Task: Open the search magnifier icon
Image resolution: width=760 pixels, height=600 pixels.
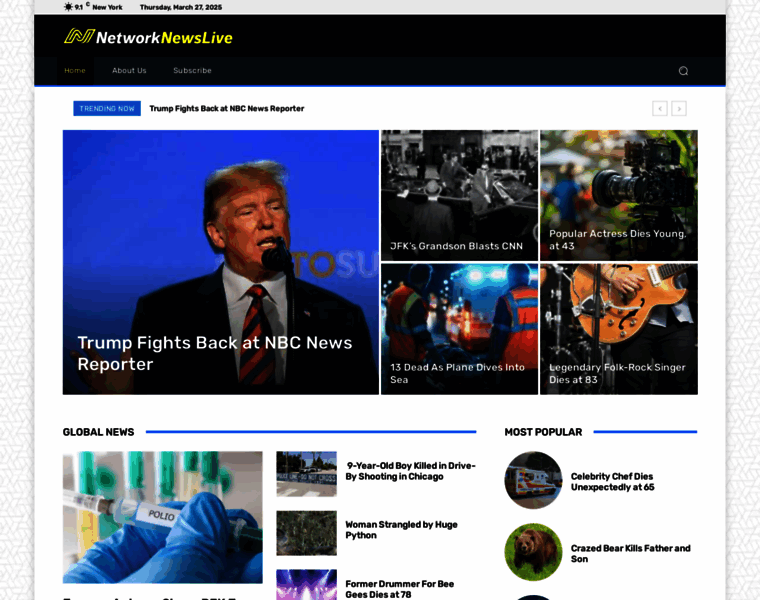Action: (683, 71)
